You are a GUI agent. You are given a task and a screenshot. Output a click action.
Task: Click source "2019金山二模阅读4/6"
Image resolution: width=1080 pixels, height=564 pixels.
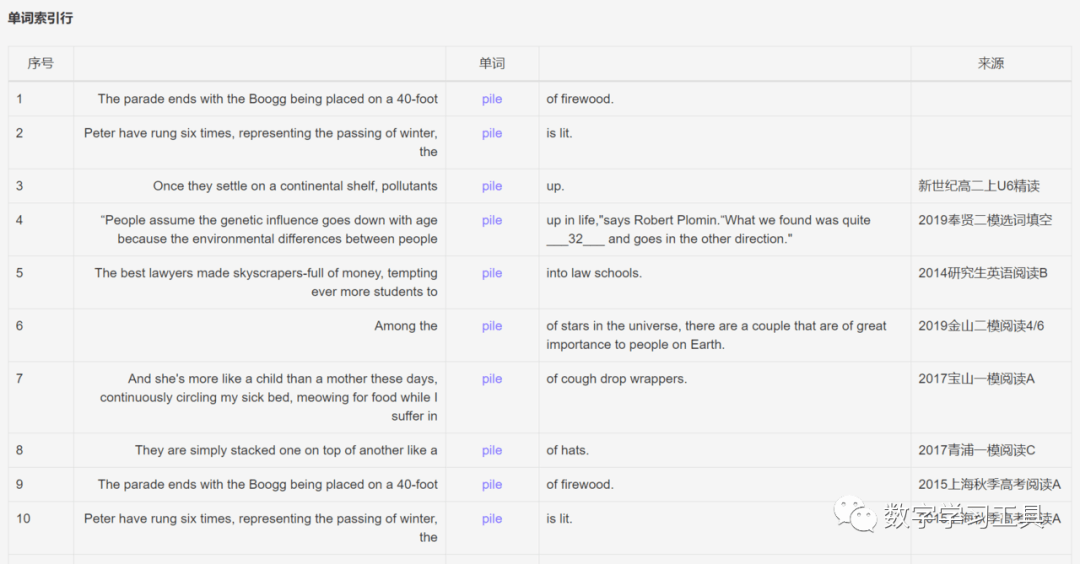click(x=981, y=326)
